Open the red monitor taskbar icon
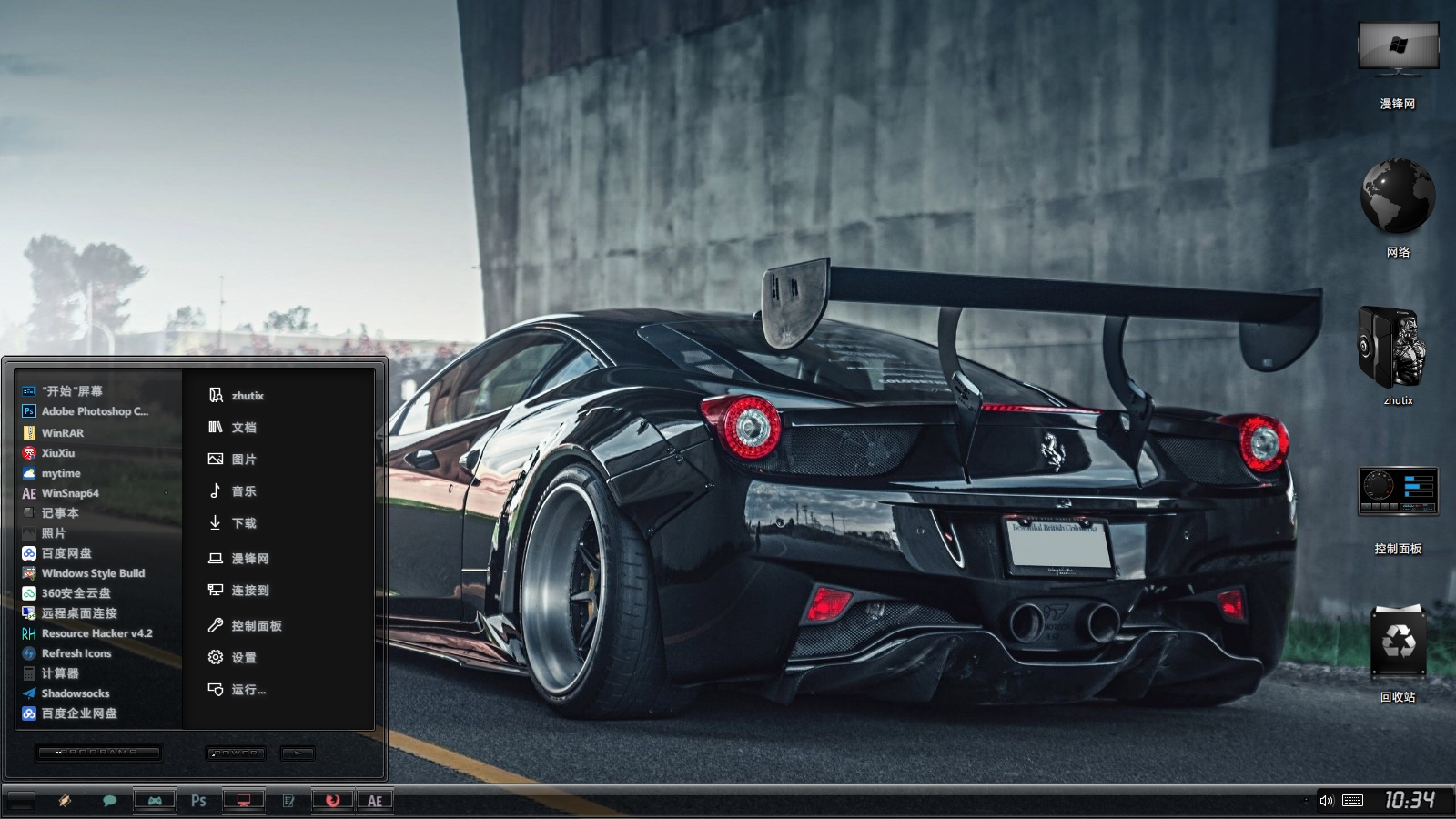 [244, 801]
